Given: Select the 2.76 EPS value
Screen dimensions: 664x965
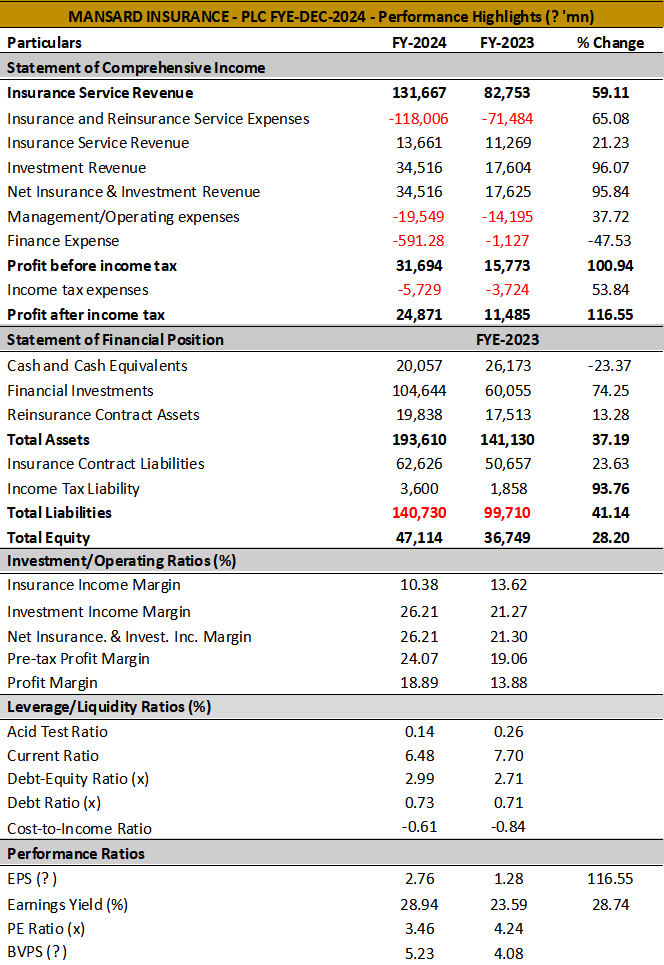Looking at the screenshot, I should tap(419, 879).
